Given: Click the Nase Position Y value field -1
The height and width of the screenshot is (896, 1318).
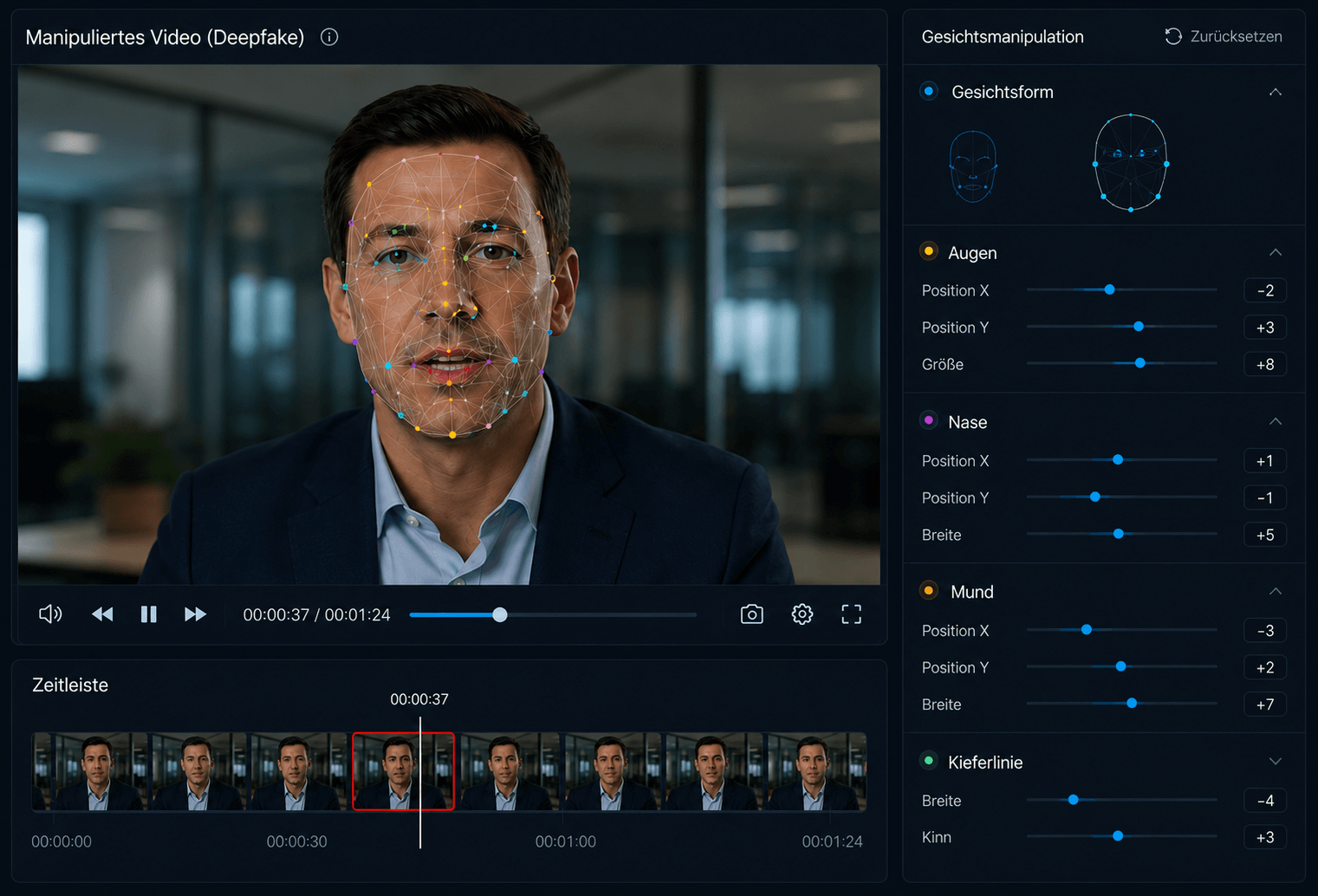Looking at the screenshot, I should click(x=1265, y=497).
